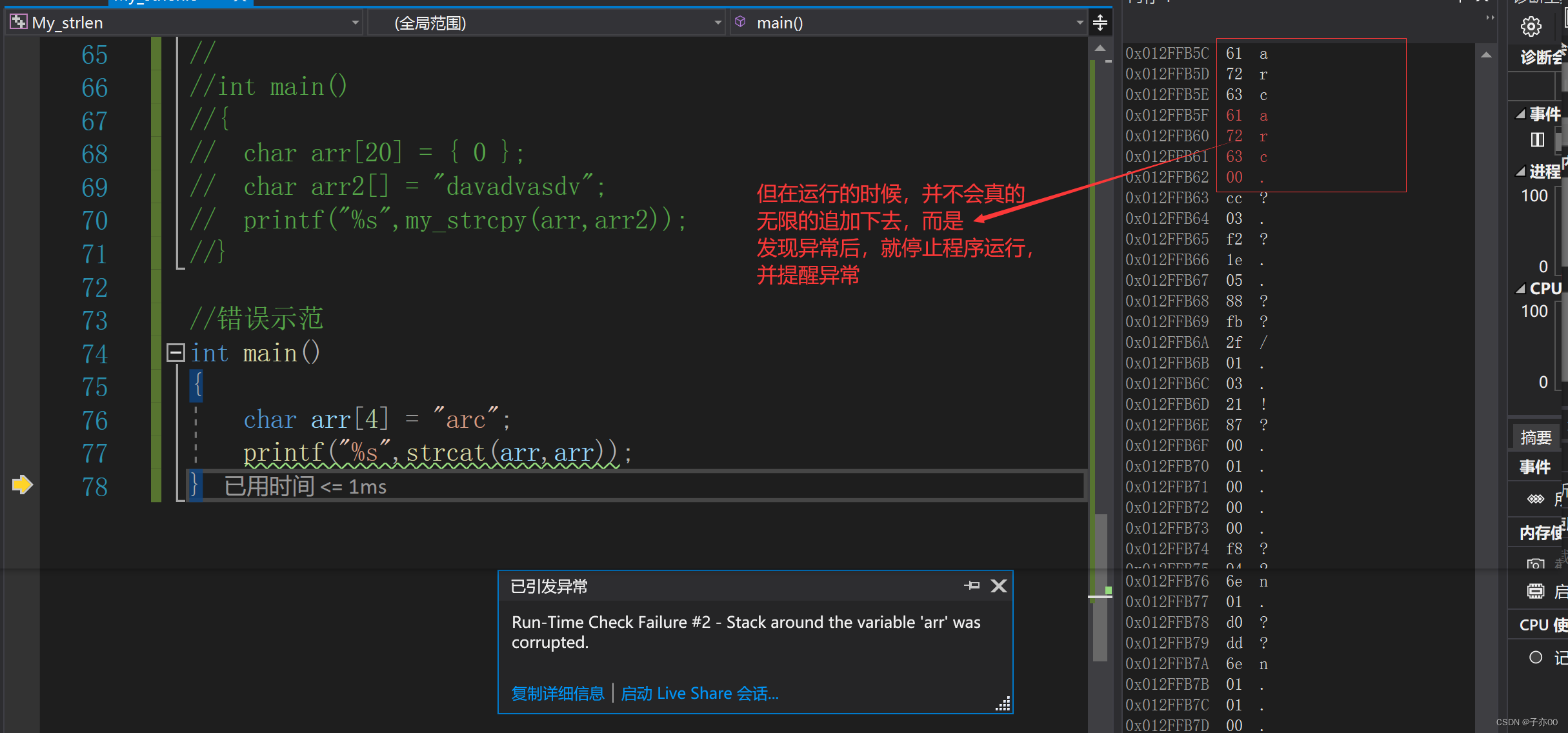Click the yellow current statement arrow
Screen dimensions: 1568x733
(22, 485)
